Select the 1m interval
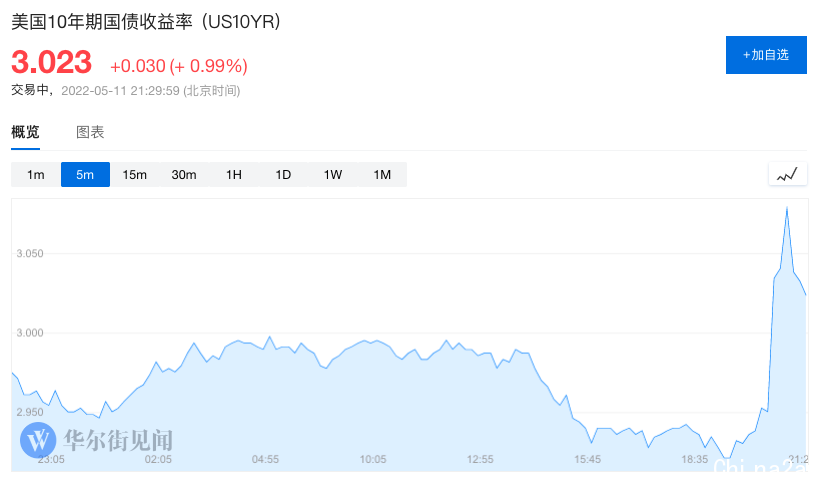This screenshot has width=824, height=481. click(36, 175)
